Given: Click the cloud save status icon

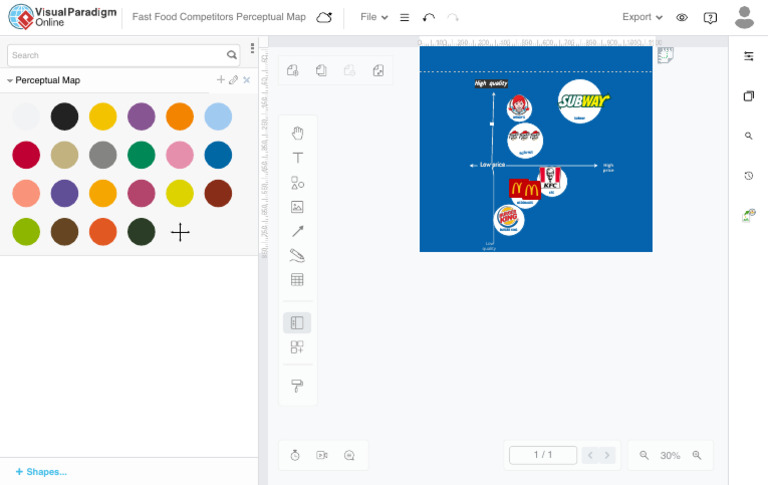Looking at the screenshot, I should (324, 18).
